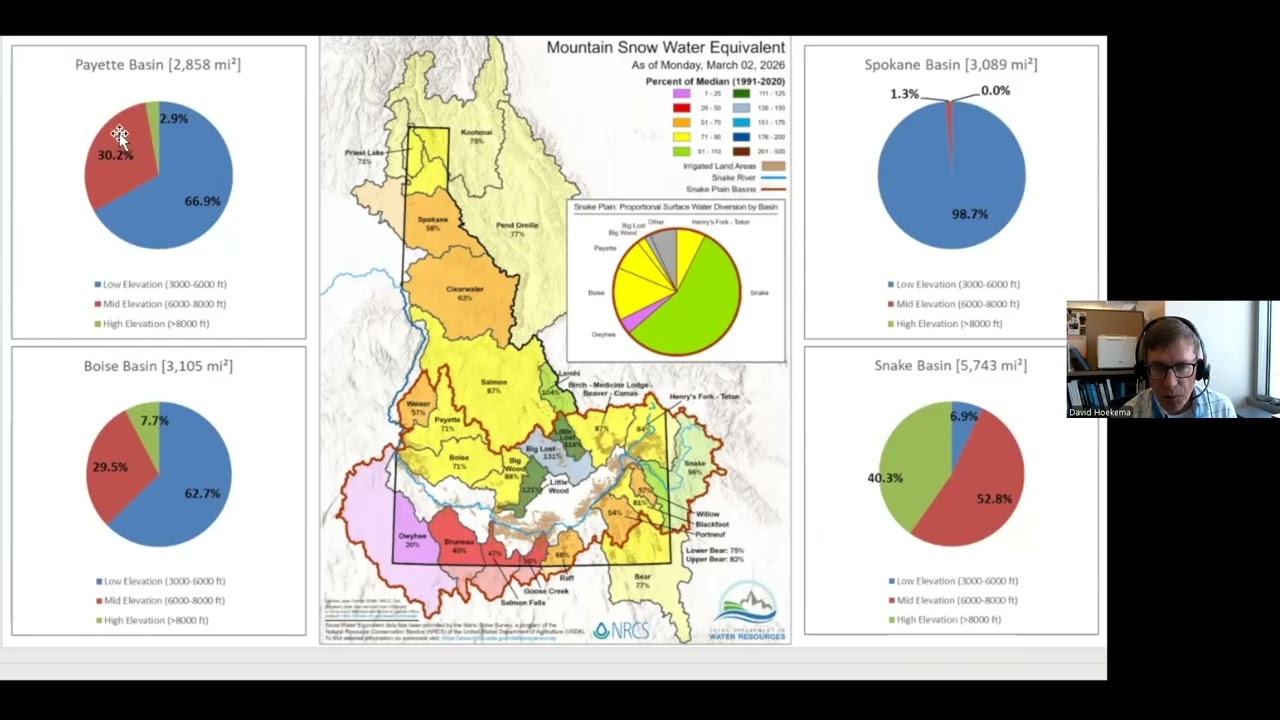Viewport: 1280px width, 720px height.
Task: Click the Payette Basin [2,858 mi²] chart title
Action: [x=158, y=64]
